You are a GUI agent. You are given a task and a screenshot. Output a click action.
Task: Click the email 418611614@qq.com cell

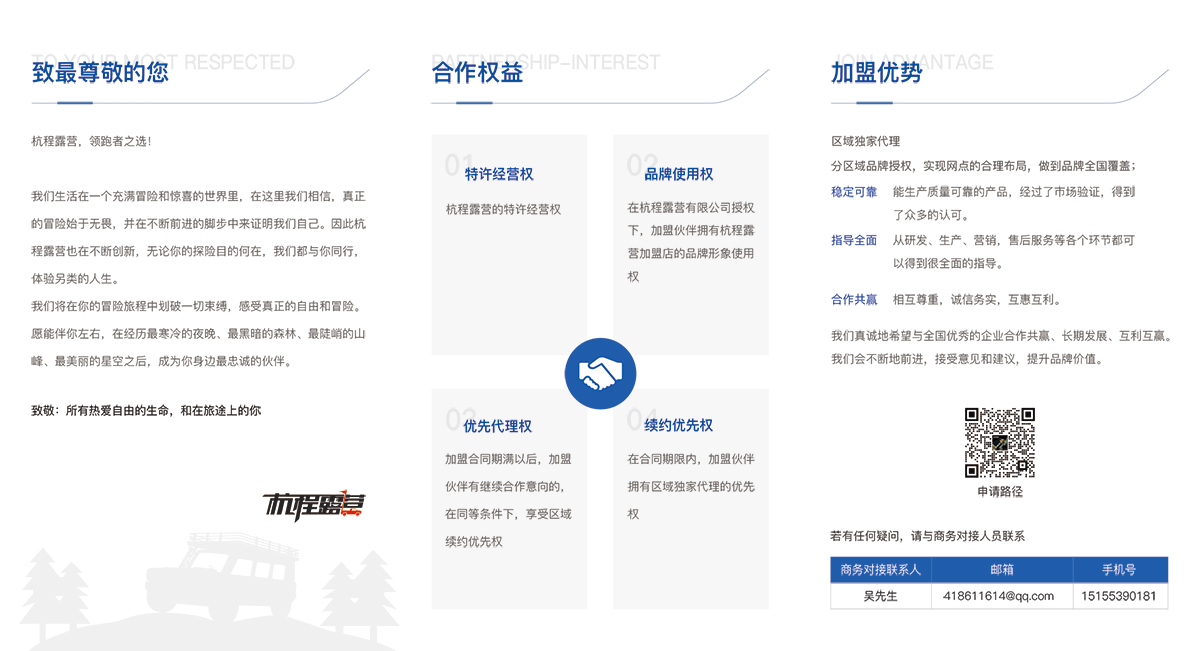pyautogui.click(x=1001, y=596)
